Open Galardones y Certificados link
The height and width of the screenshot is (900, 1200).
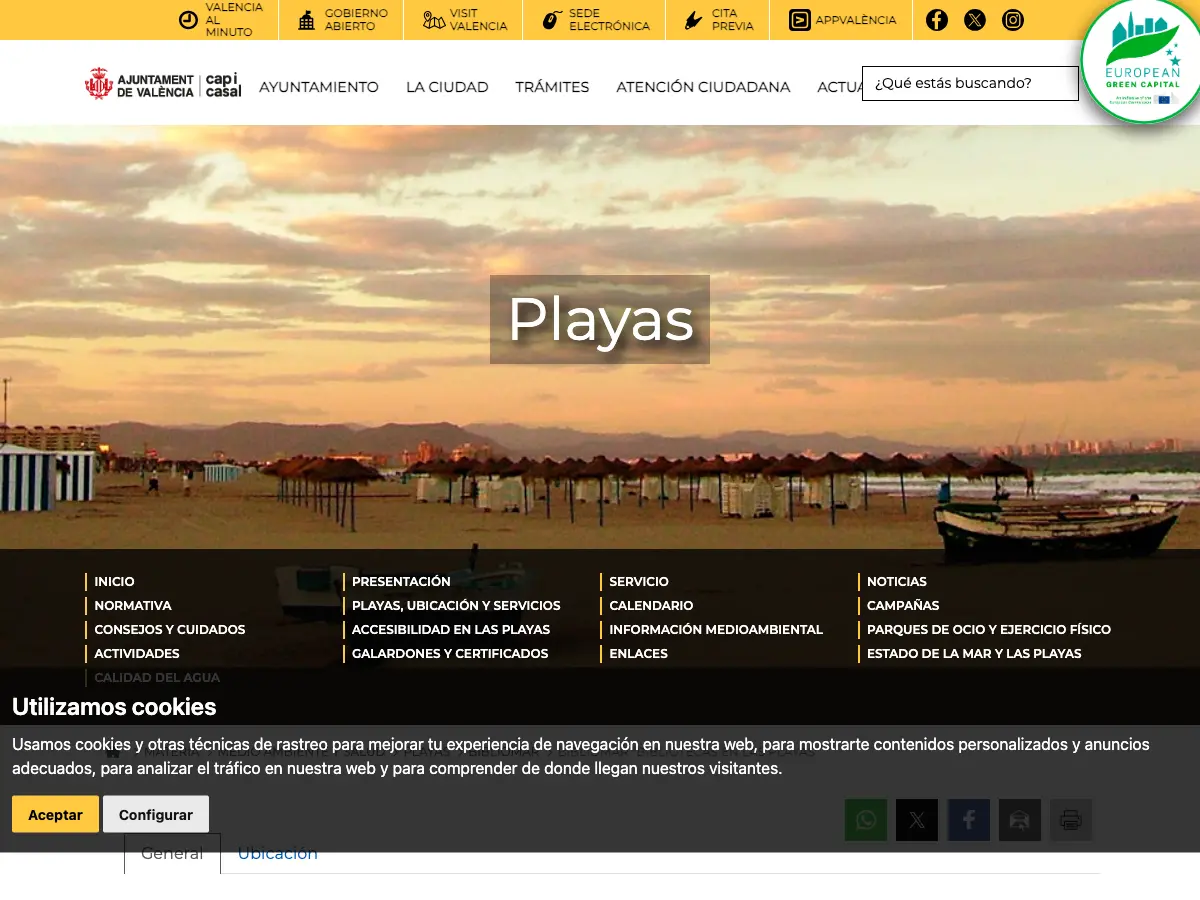450,653
